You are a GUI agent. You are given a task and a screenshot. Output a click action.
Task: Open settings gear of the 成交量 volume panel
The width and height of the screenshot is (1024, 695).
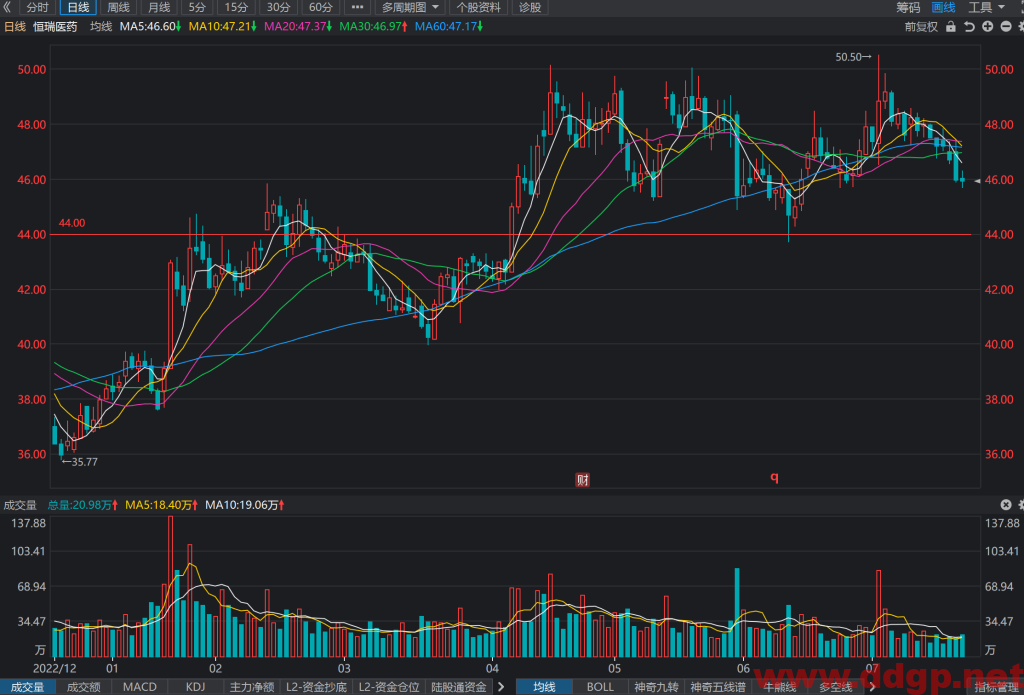coord(1021,504)
